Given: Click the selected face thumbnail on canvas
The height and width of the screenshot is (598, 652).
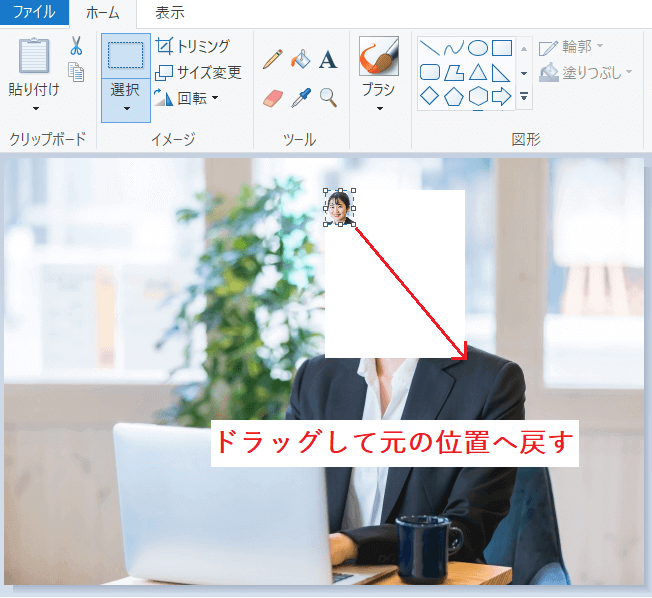Looking at the screenshot, I should coord(339,208).
